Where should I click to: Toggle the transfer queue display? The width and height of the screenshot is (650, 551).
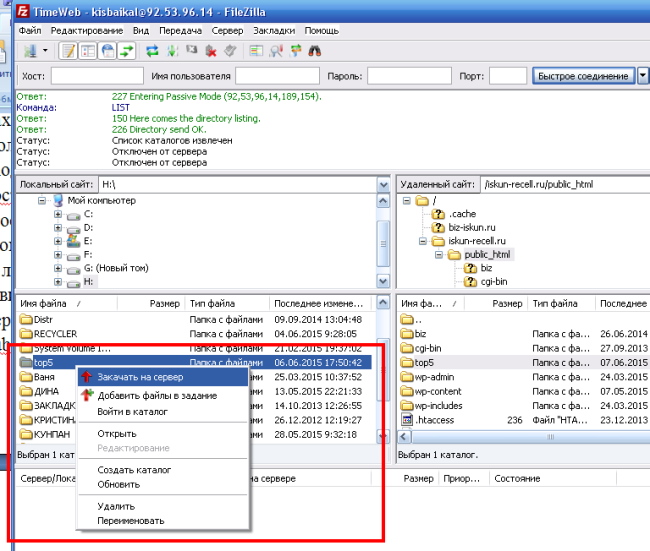(x=126, y=50)
